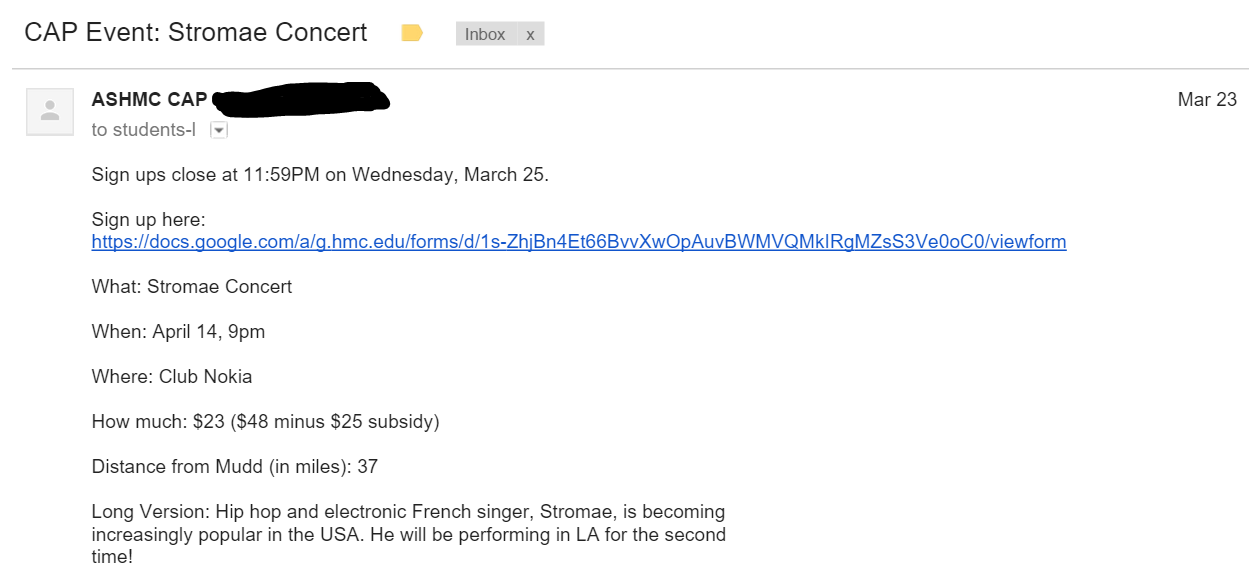Click the sender's gray avatar placeholder
Screen dimensions: 1249x583
(x=50, y=112)
